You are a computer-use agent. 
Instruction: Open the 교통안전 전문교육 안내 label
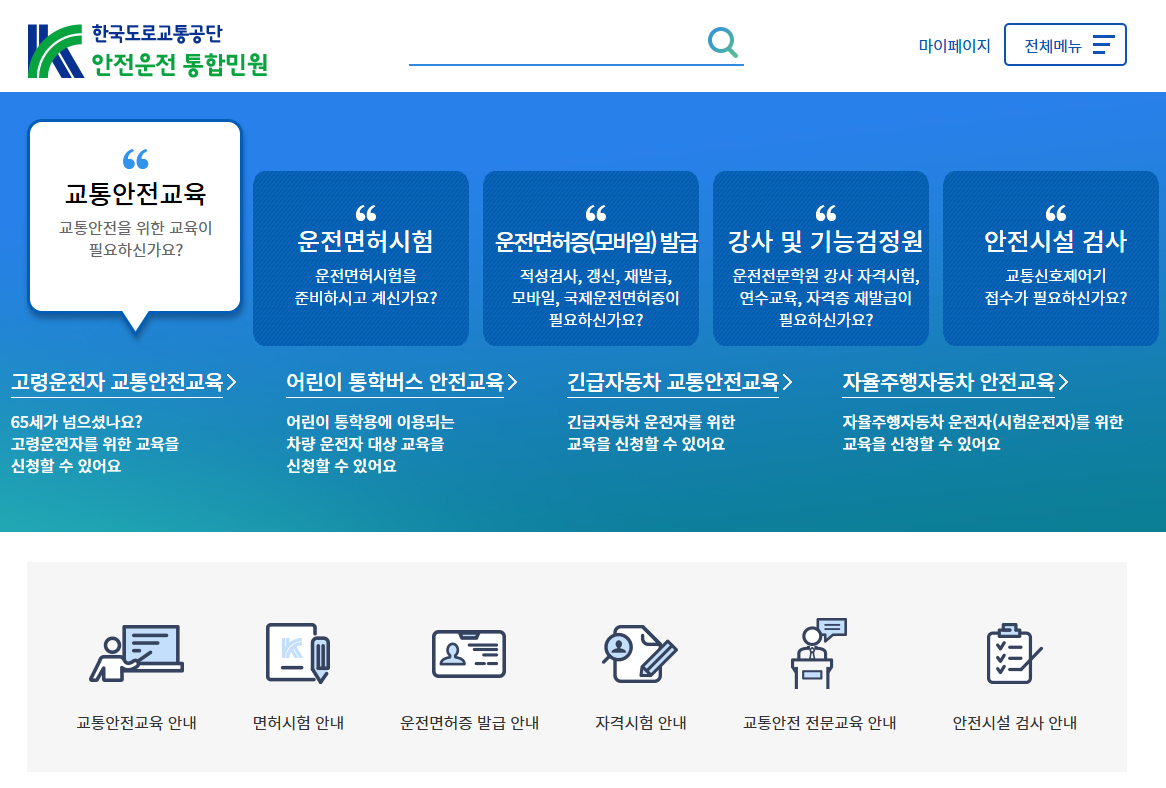pos(819,723)
